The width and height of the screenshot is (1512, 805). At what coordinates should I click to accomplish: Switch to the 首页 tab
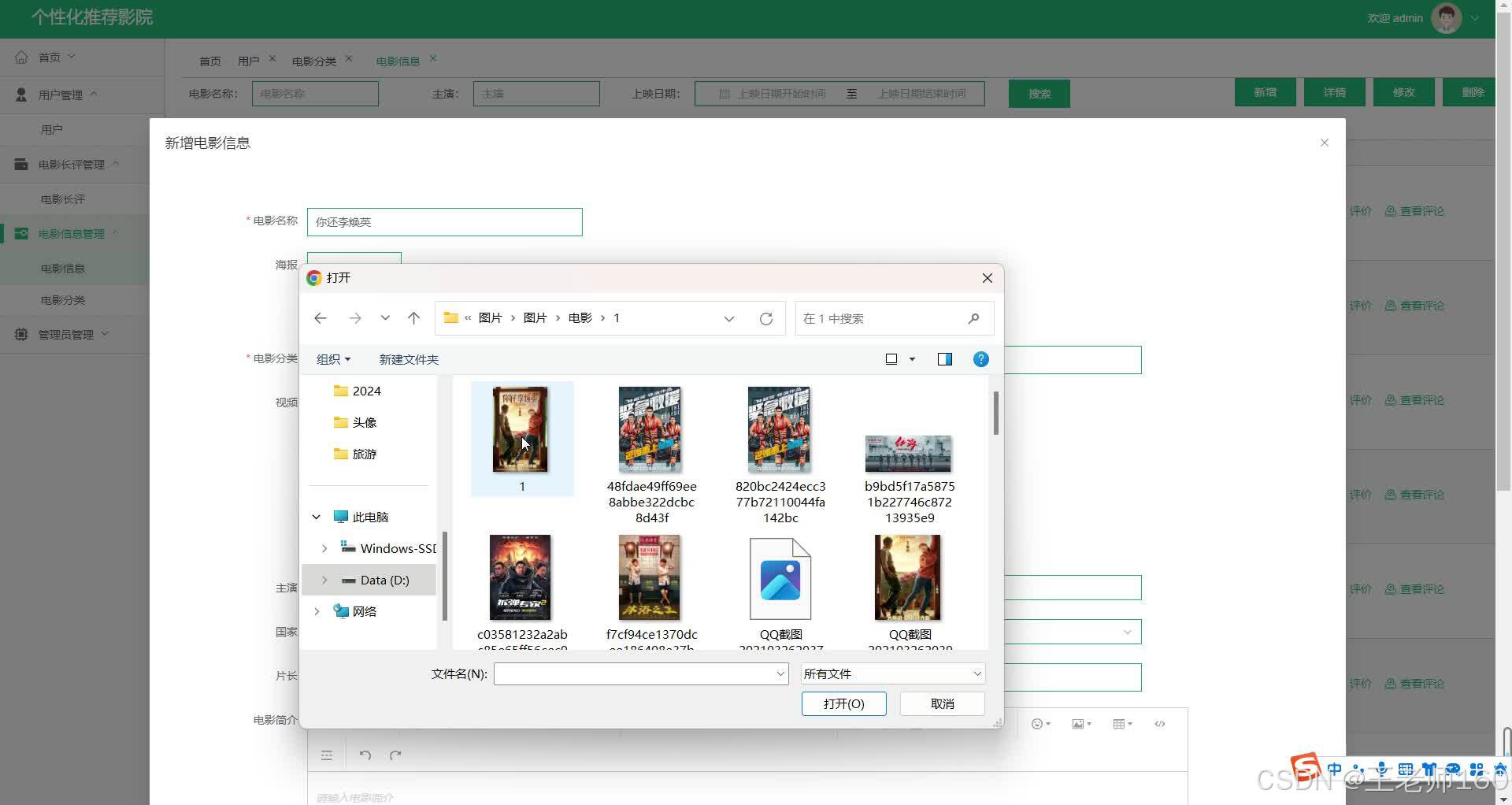pos(209,61)
